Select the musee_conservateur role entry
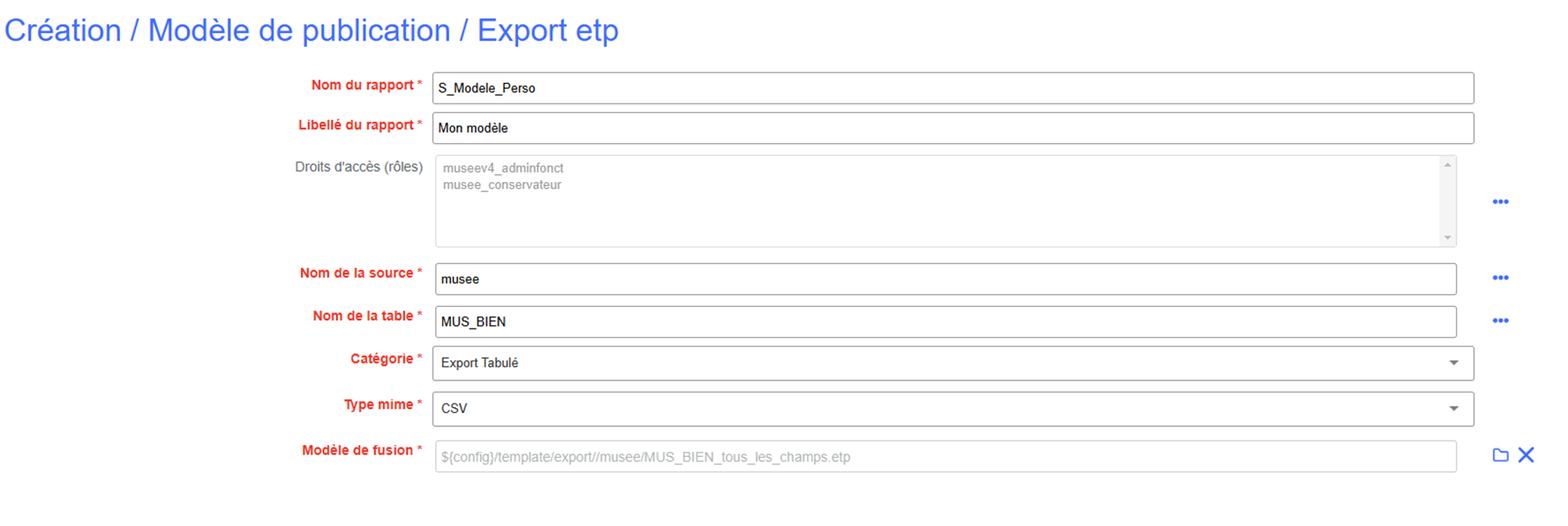The image size is (1568, 526). (502, 185)
